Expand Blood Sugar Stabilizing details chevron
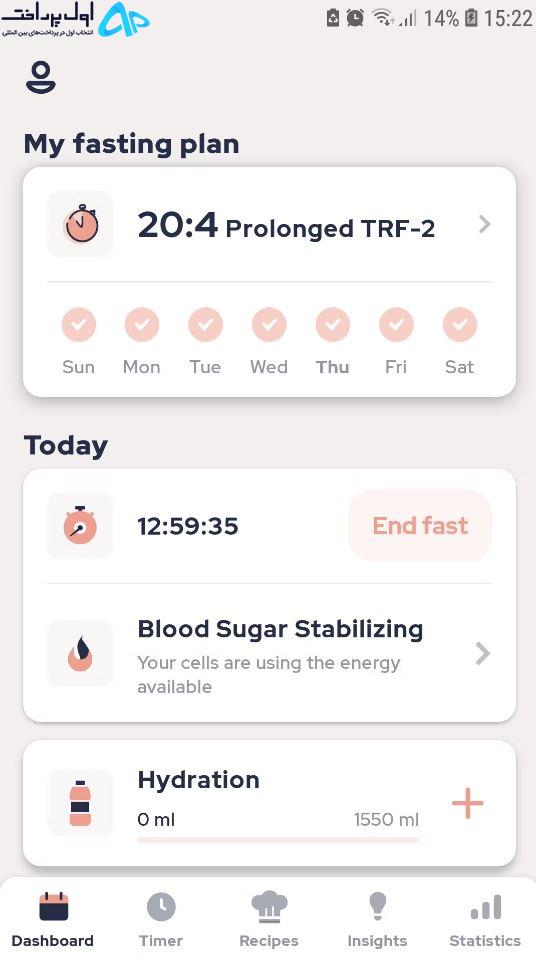Viewport: 536px width, 960px height. coord(483,653)
